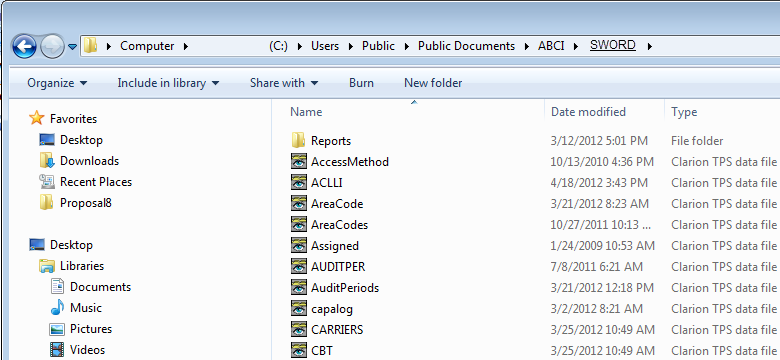
Task: Sort by Date modified column header
Action: tap(588, 112)
